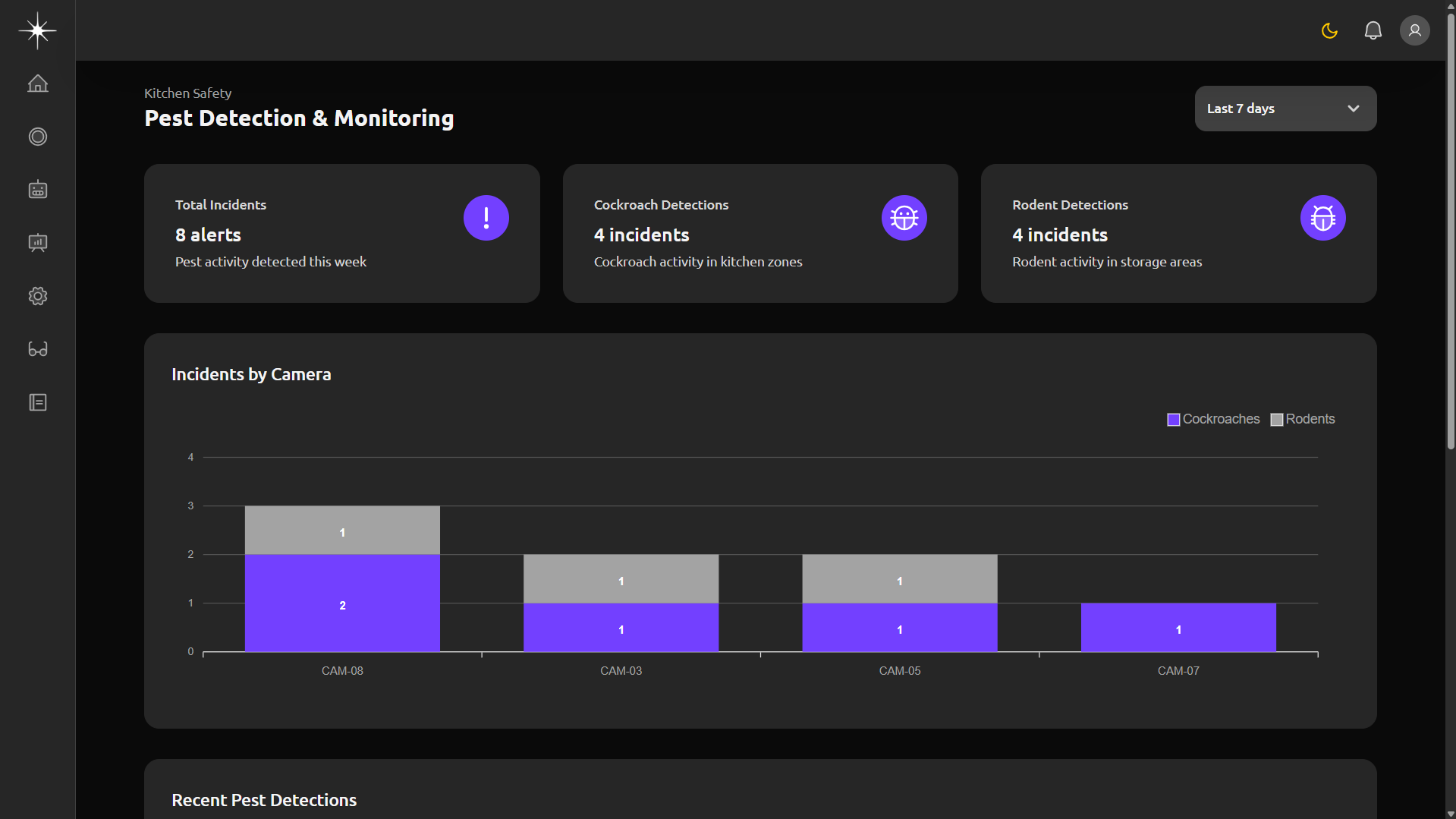This screenshot has width=1456, height=819.
Task: Click the glasses icon in sidebar
Action: [37, 349]
